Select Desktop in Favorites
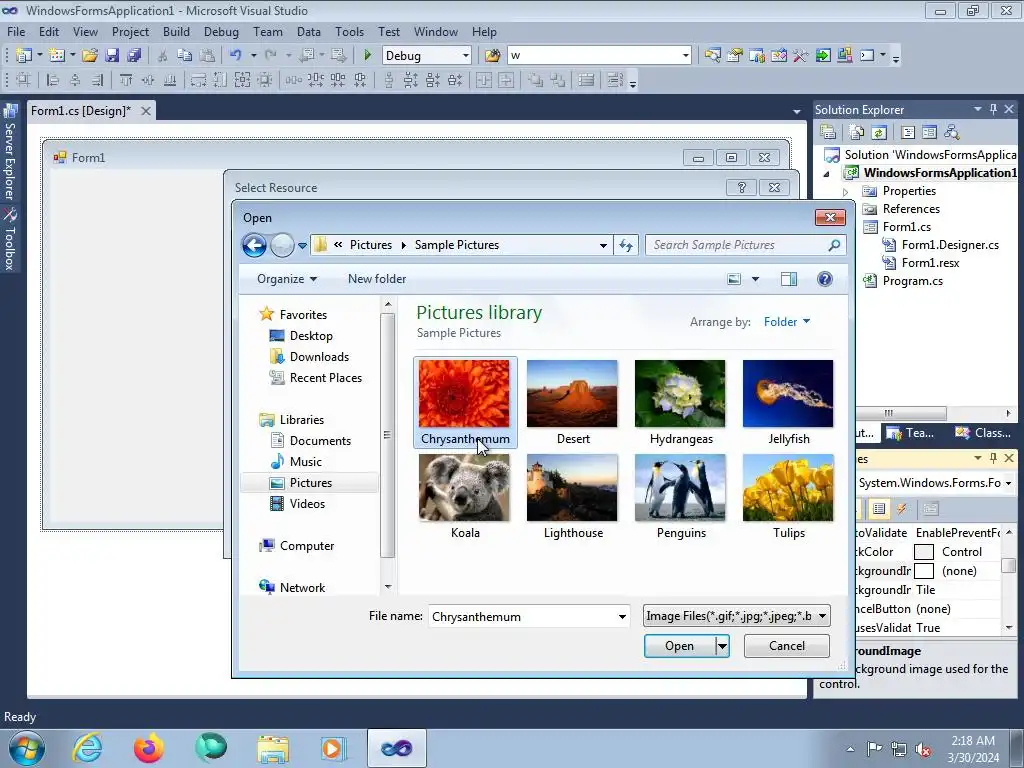 pos(311,336)
